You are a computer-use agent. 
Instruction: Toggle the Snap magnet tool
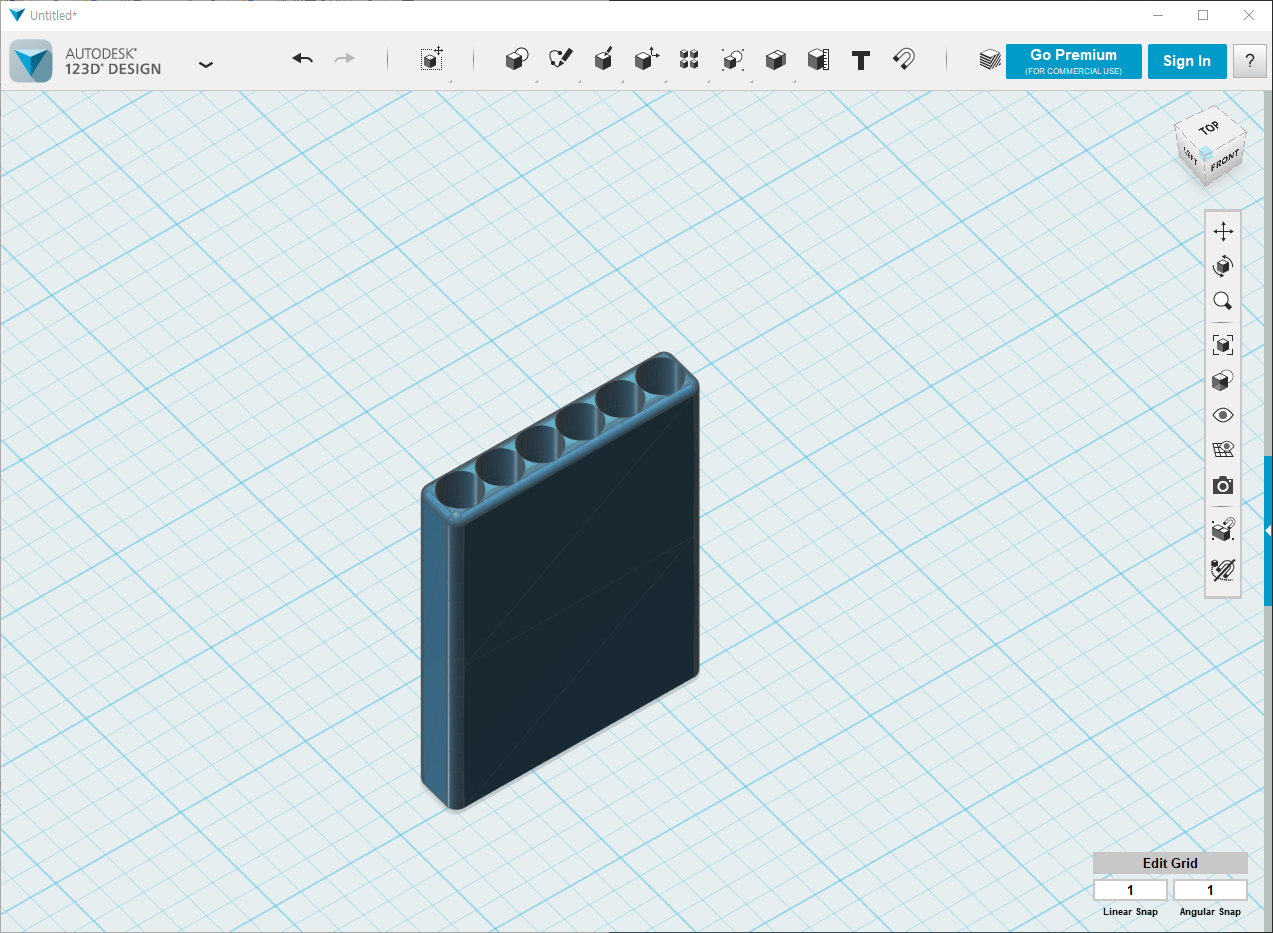tap(903, 60)
